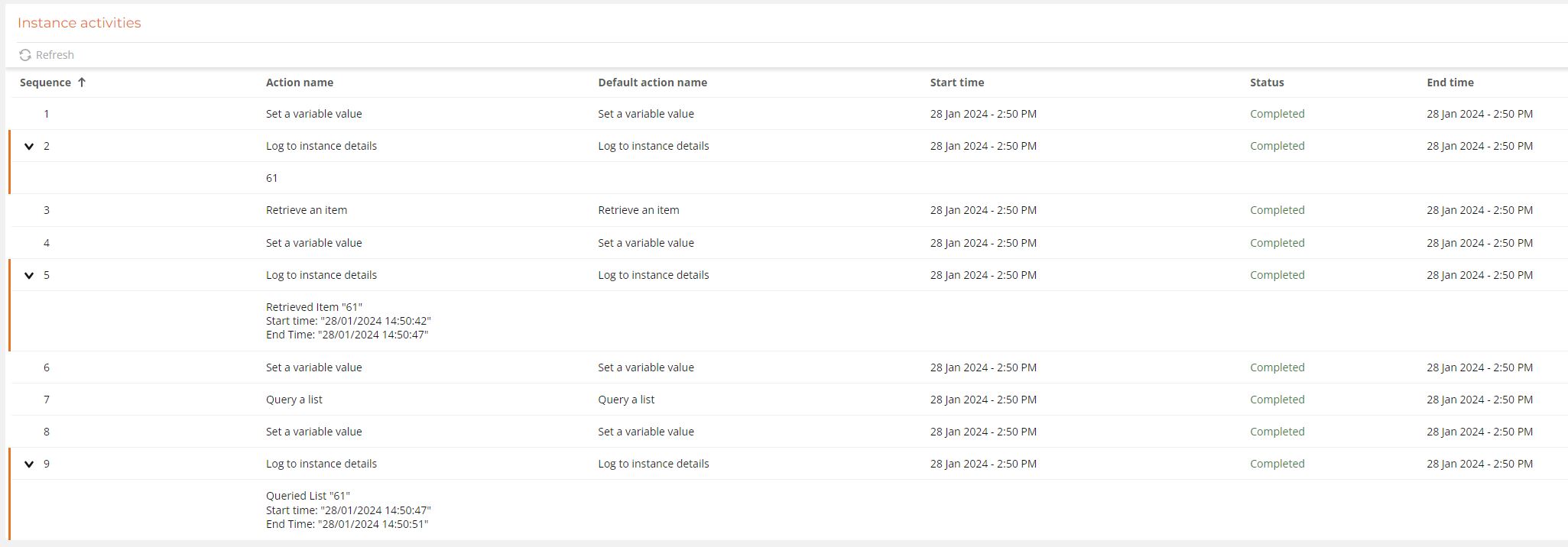Sort by the Status column header
The width and height of the screenshot is (1568, 547).
[x=1267, y=83]
